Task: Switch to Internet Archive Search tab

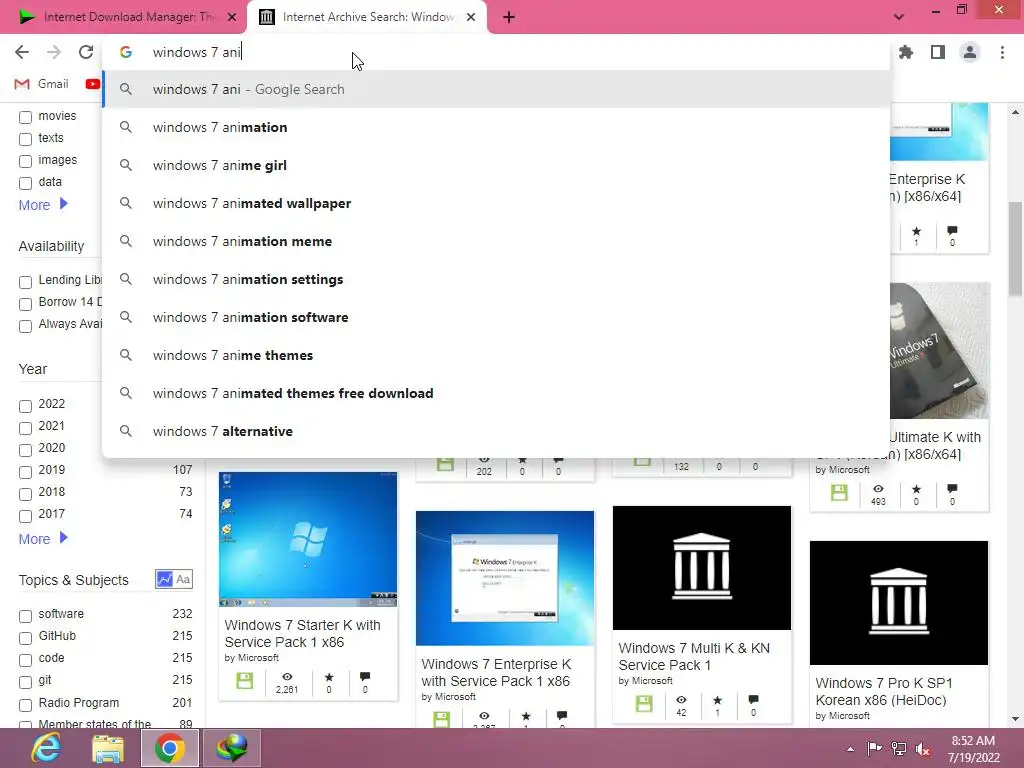Action: click(x=366, y=18)
